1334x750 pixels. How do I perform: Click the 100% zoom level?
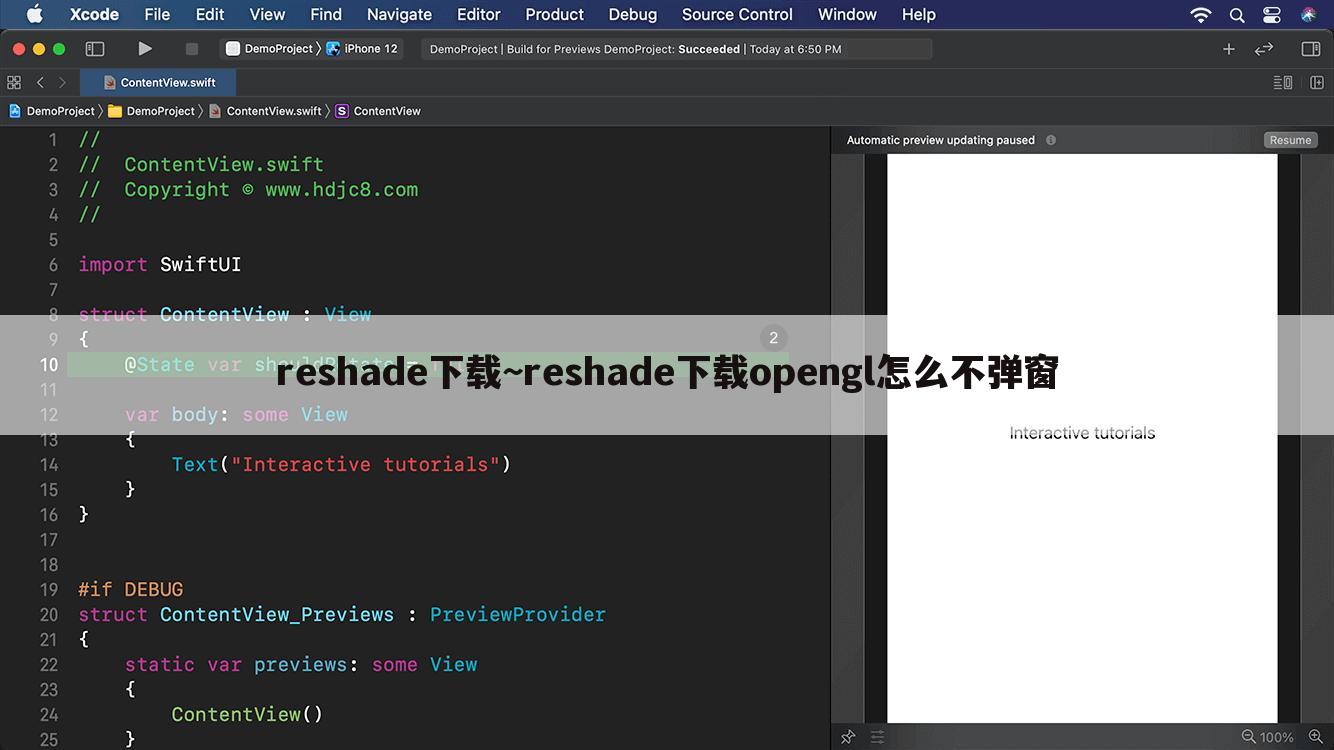click(1277, 738)
